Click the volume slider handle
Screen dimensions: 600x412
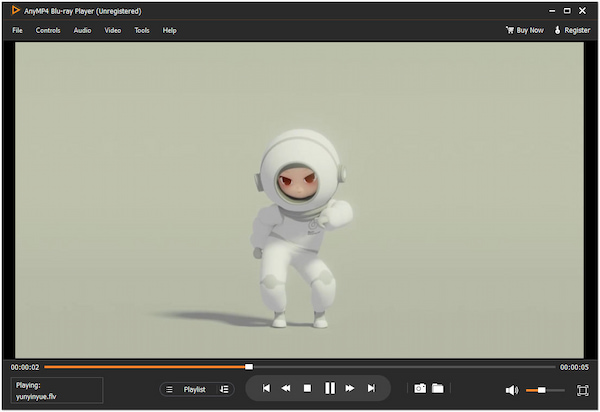coord(541,390)
